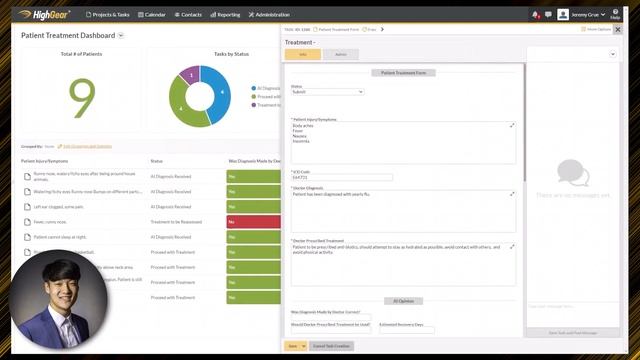Open the Reporting menu
Image resolution: width=640 pixels, height=360 pixels.
pyautogui.click(x=225, y=15)
